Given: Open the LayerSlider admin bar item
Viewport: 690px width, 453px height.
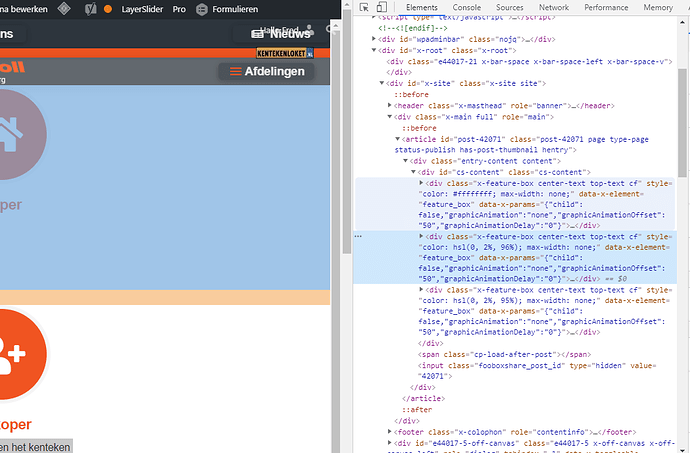Looking at the screenshot, I should pos(142,9).
